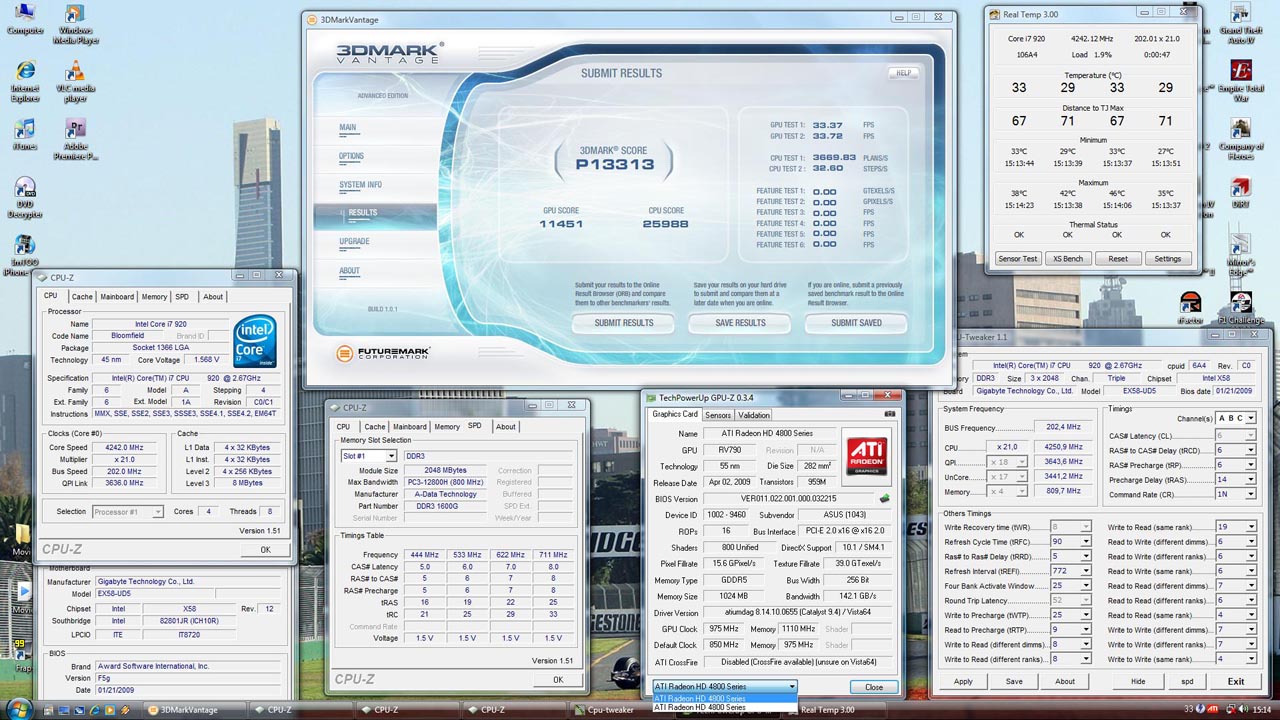The image size is (1280, 720).
Task: Open Settings in Real Temp
Action: pos(1168,259)
